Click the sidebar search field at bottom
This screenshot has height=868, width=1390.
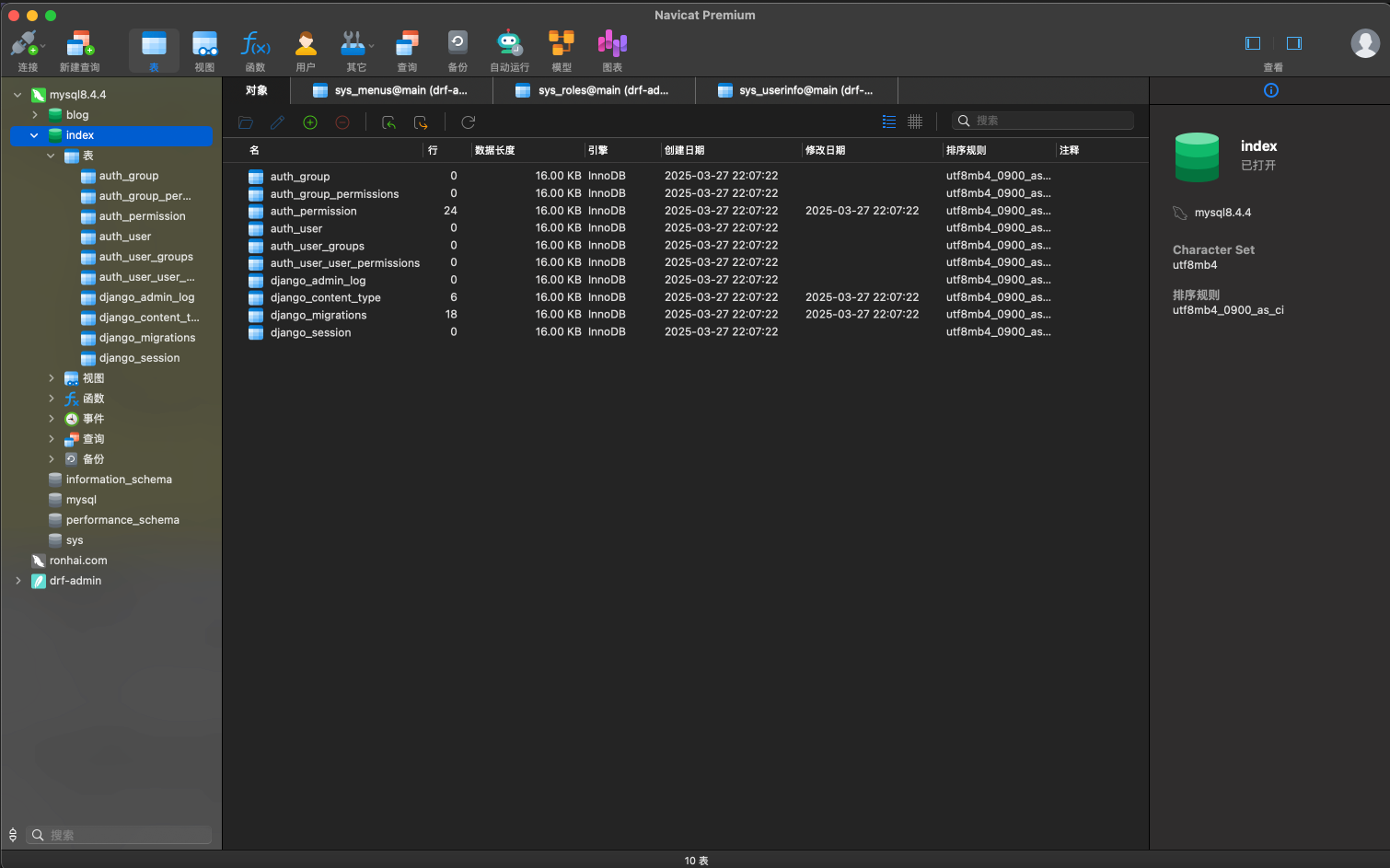click(119, 835)
